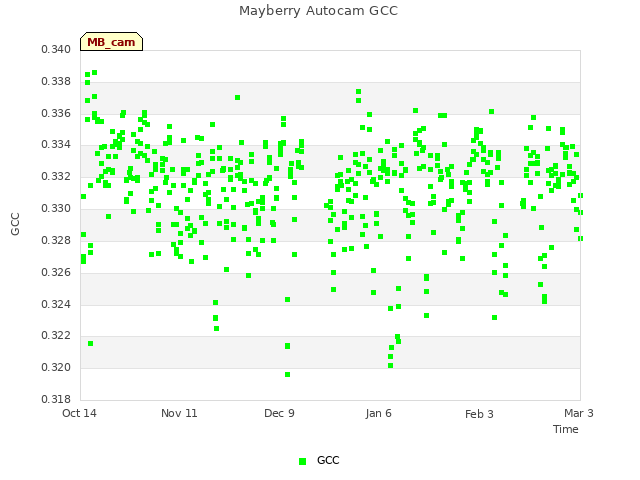Click the 0.320 y-axis value
Image resolution: width=640 pixels, height=480 pixels.
[x=56, y=367]
